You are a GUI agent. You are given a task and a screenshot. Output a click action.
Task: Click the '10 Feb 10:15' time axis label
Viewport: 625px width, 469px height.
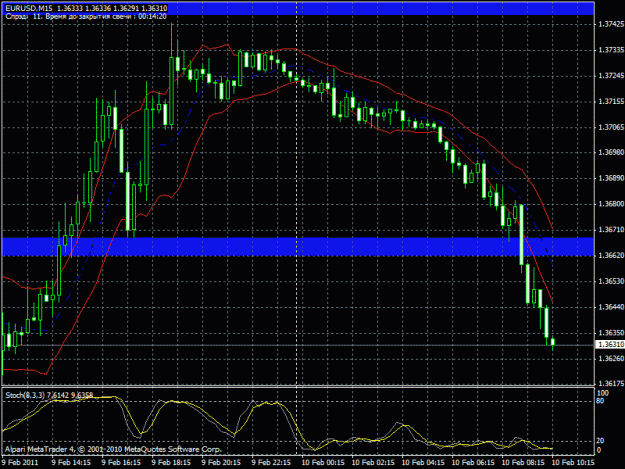tap(573, 462)
